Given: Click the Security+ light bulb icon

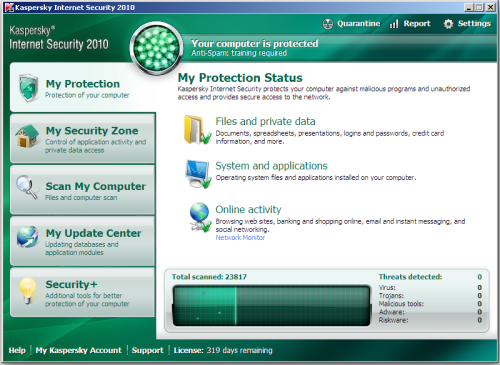Looking at the screenshot, I should click(x=28, y=291).
